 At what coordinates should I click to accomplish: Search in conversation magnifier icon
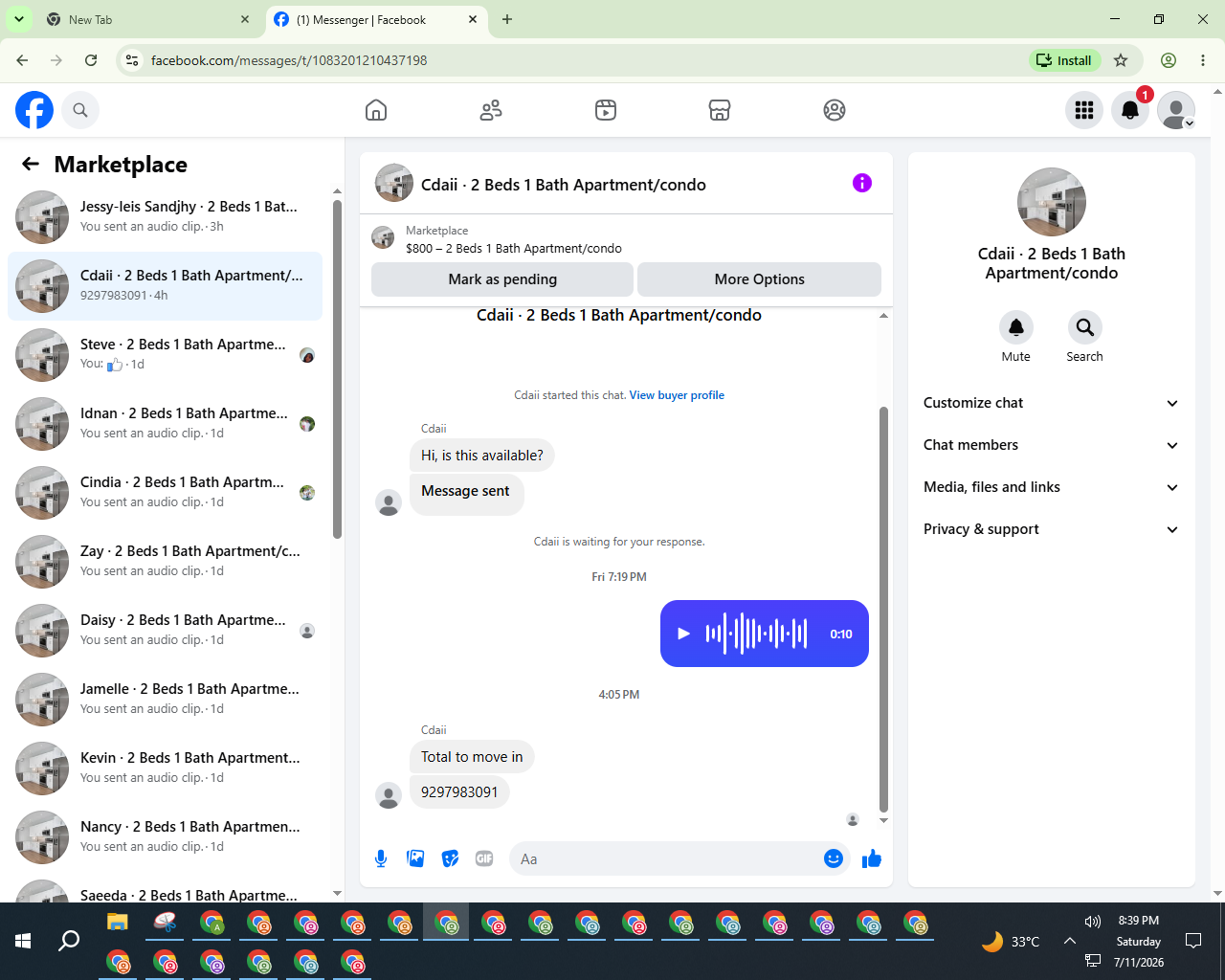click(1085, 327)
